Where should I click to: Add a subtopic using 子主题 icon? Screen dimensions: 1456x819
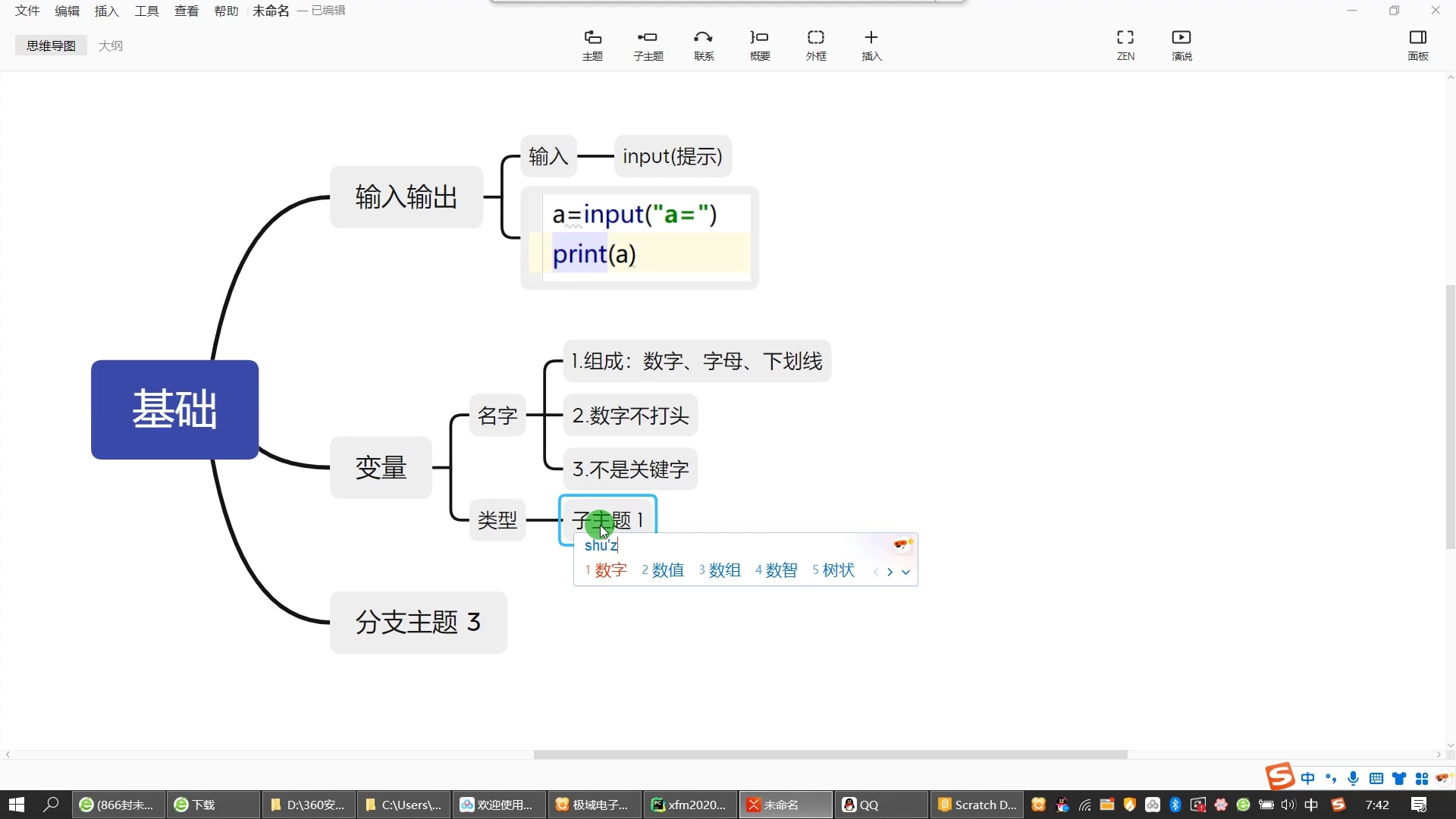[x=648, y=44]
